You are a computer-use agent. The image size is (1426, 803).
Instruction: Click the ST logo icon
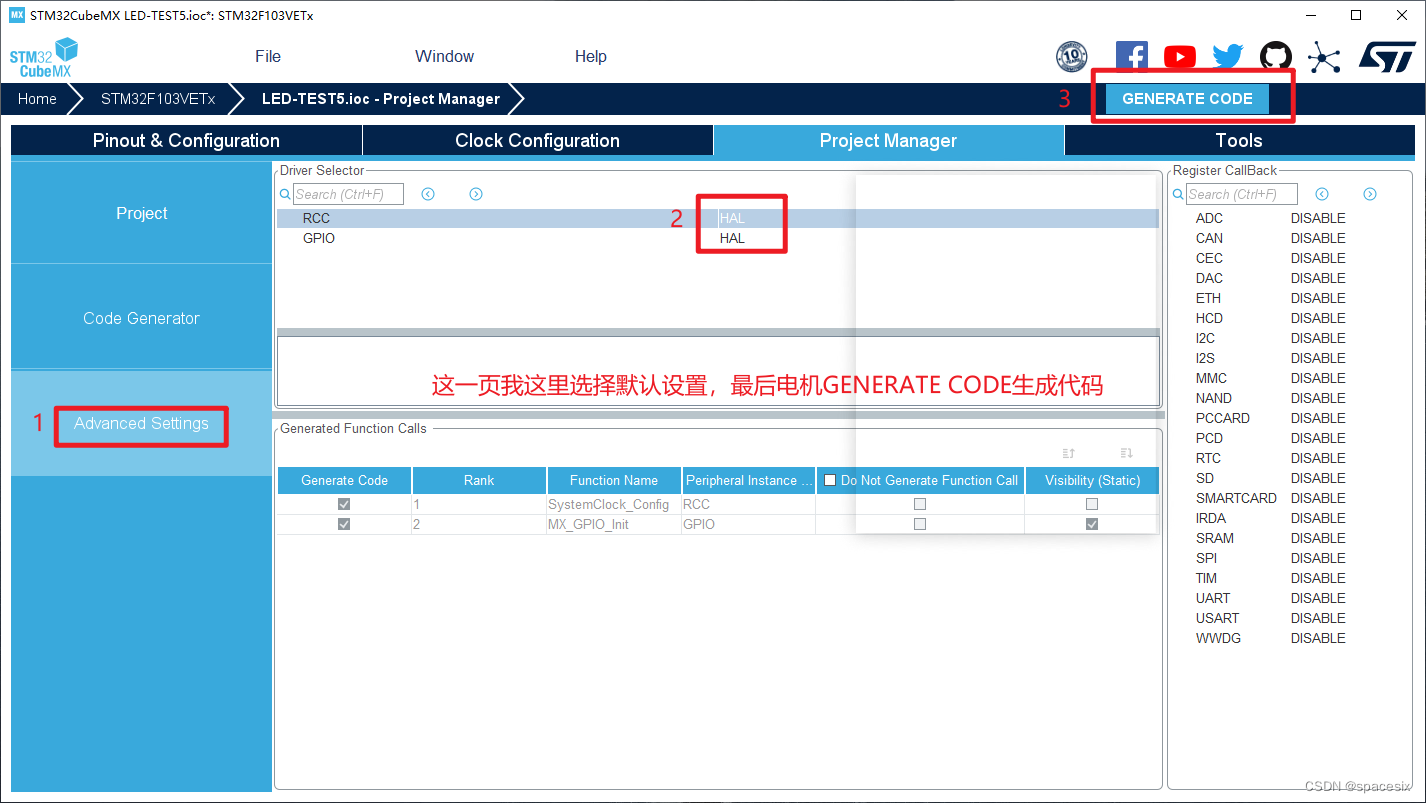(1387, 57)
